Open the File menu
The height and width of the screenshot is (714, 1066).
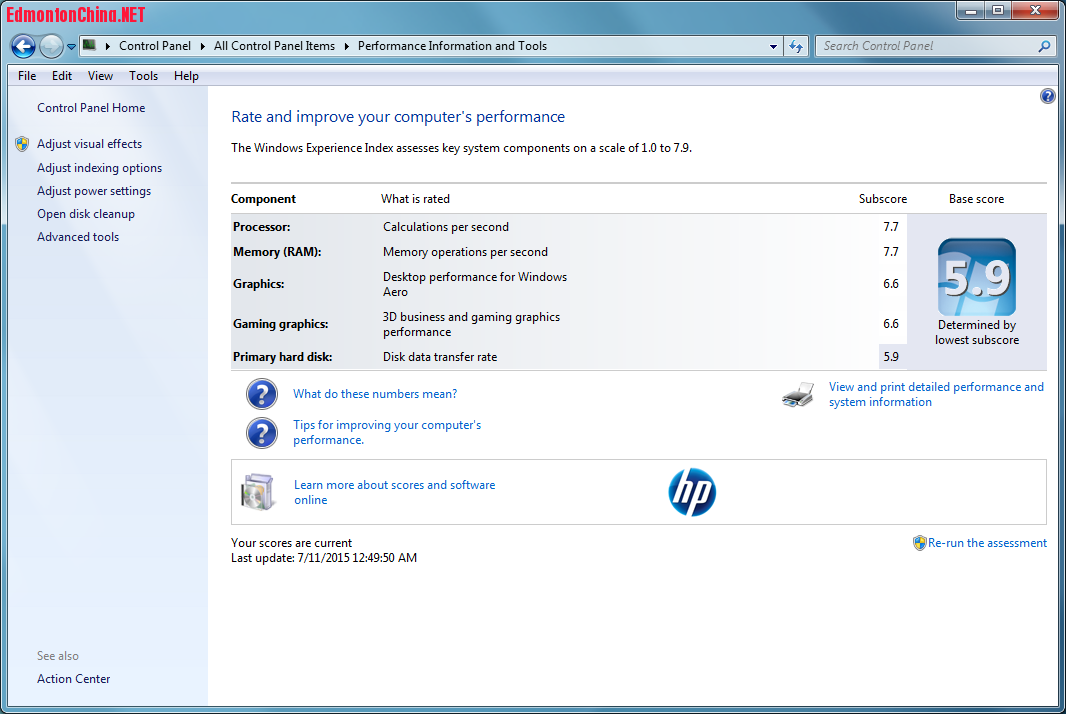[27, 76]
